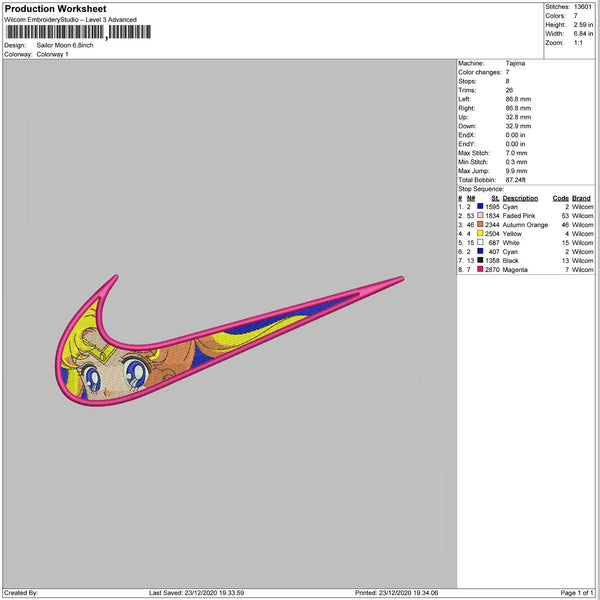Click the 'St.' column header
Image resolution: width=600 pixels, height=600 pixels.
[496, 198]
